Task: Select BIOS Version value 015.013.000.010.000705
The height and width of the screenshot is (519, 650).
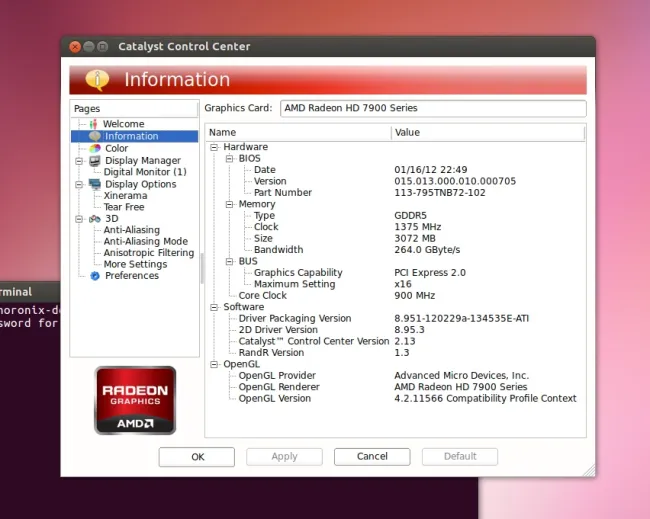Action: 455,181
